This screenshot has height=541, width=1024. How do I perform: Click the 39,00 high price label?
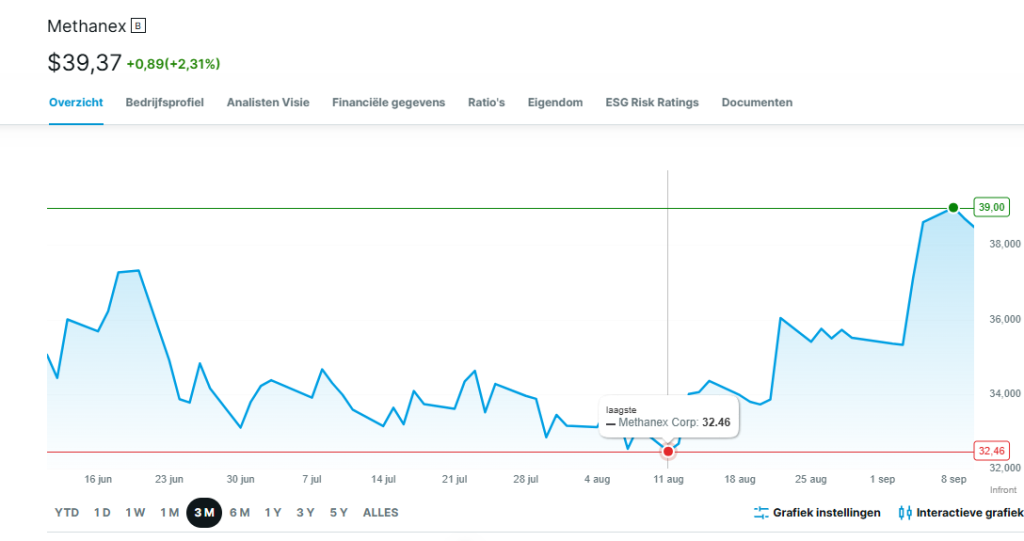click(x=990, y=207)
